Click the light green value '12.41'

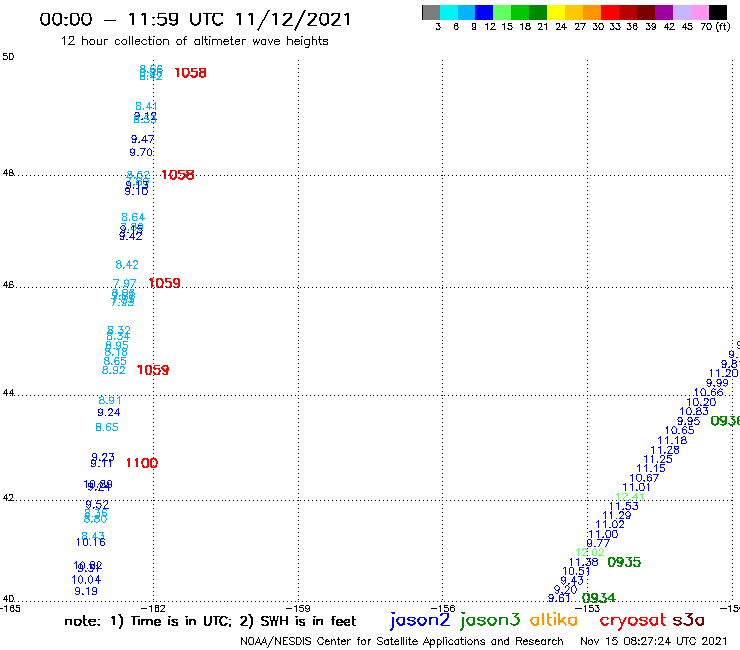(x=630, y=497)
